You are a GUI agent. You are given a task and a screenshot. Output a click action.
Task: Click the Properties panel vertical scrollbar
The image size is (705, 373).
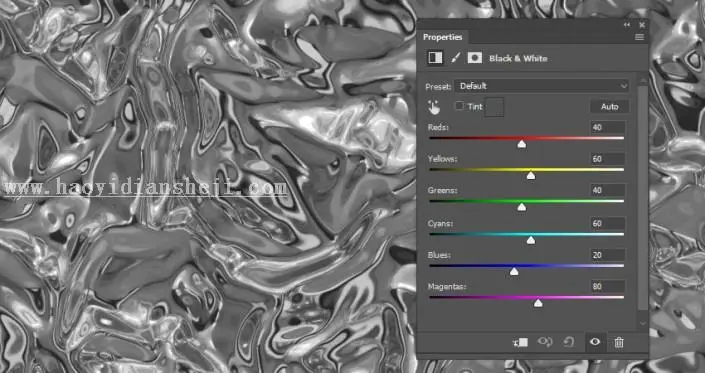[643, 198]
